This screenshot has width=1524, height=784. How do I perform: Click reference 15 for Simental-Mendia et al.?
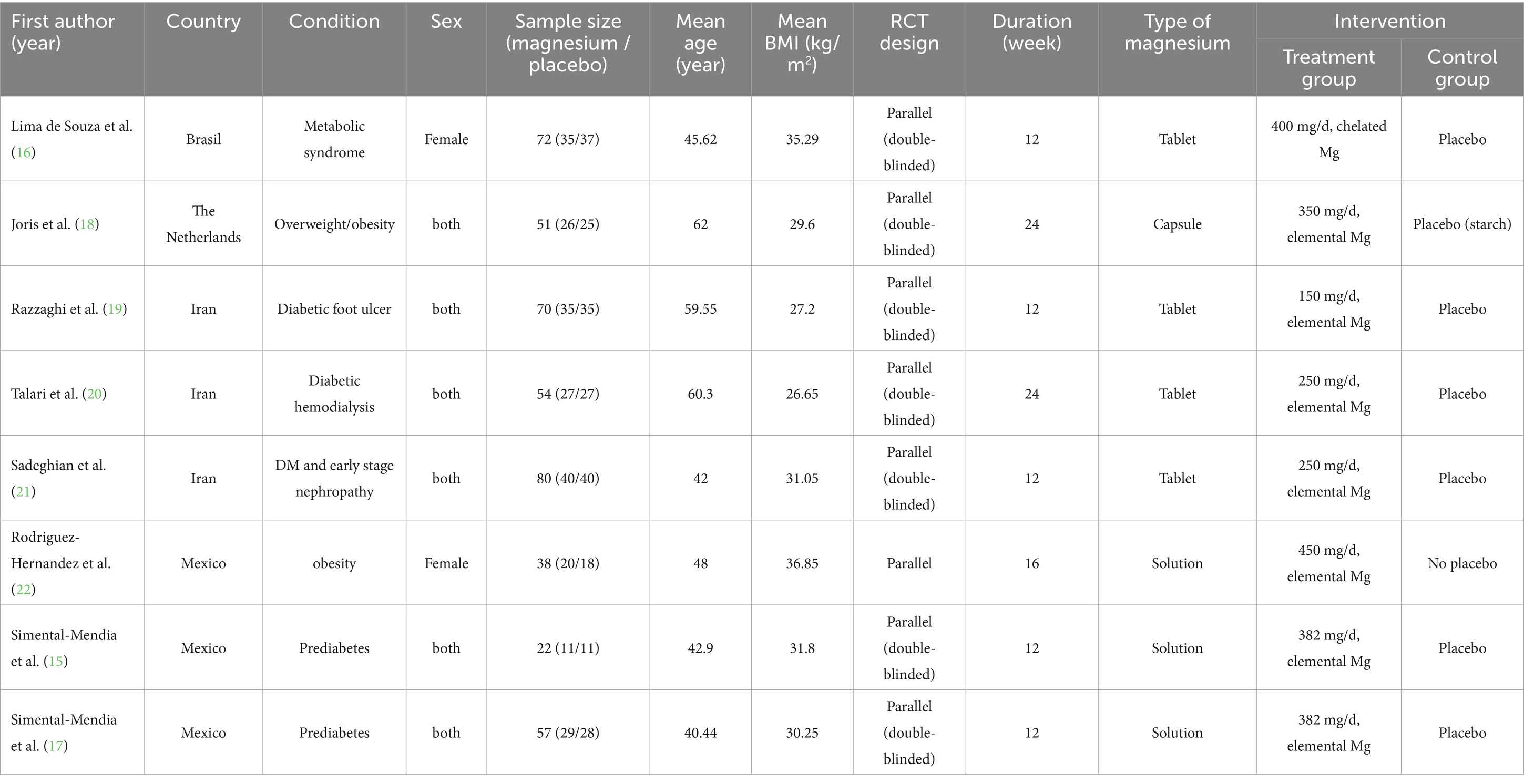point(55,661)
